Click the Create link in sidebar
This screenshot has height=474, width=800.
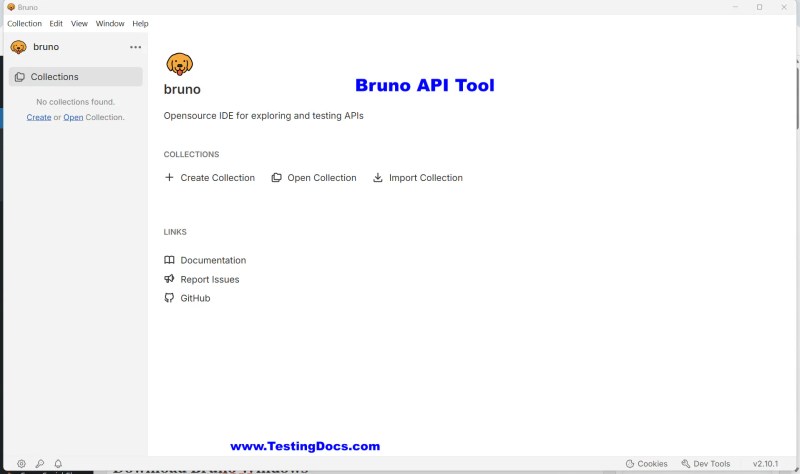[x=39, y=117]
